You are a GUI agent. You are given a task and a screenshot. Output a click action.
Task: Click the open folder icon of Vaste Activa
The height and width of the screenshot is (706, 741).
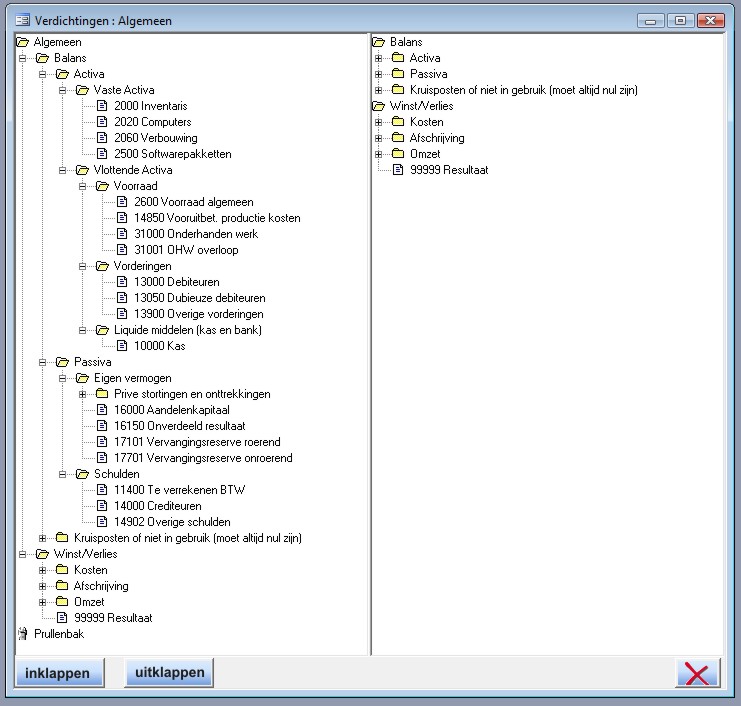(82, 90)
